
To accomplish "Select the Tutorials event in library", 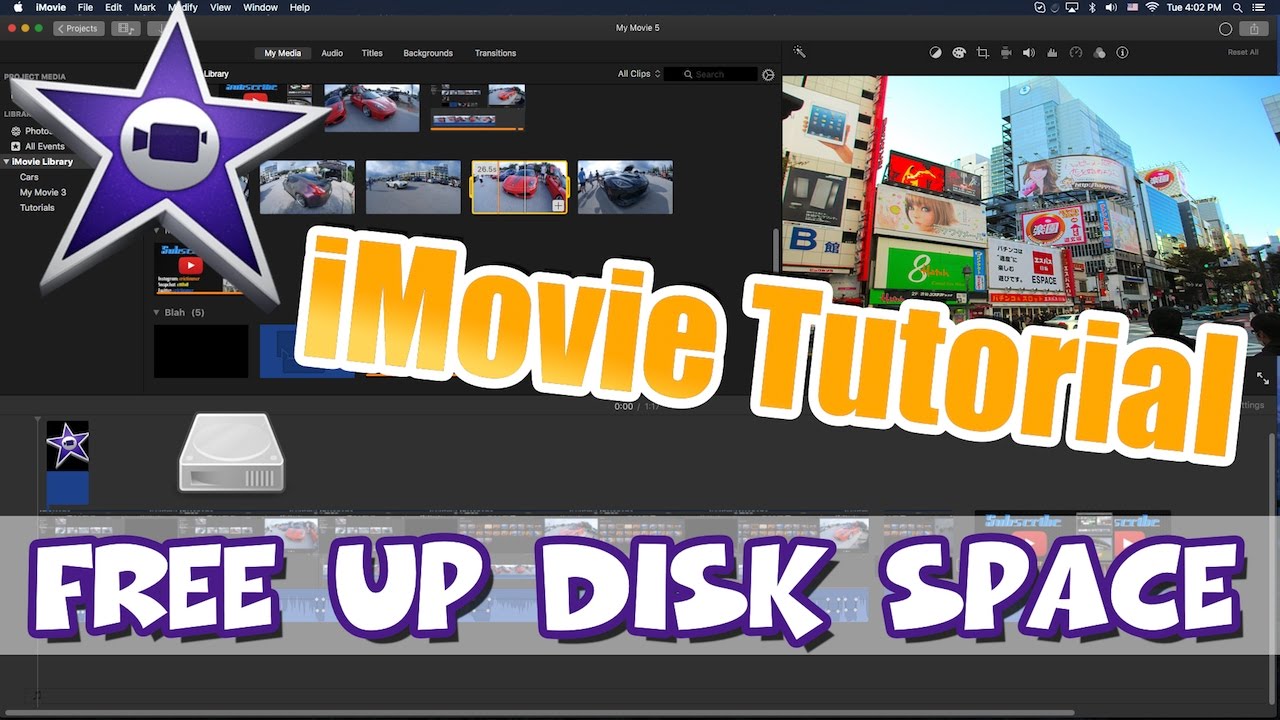I will [x=37, y=208].
